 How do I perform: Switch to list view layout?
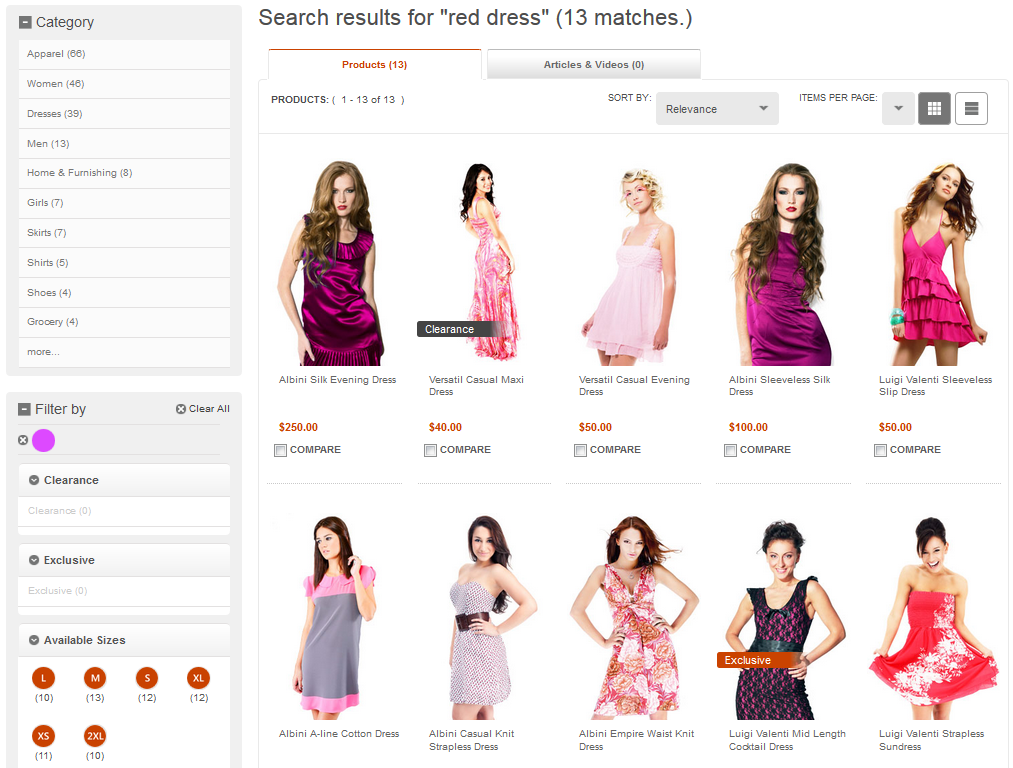click(x=970, y=108)
